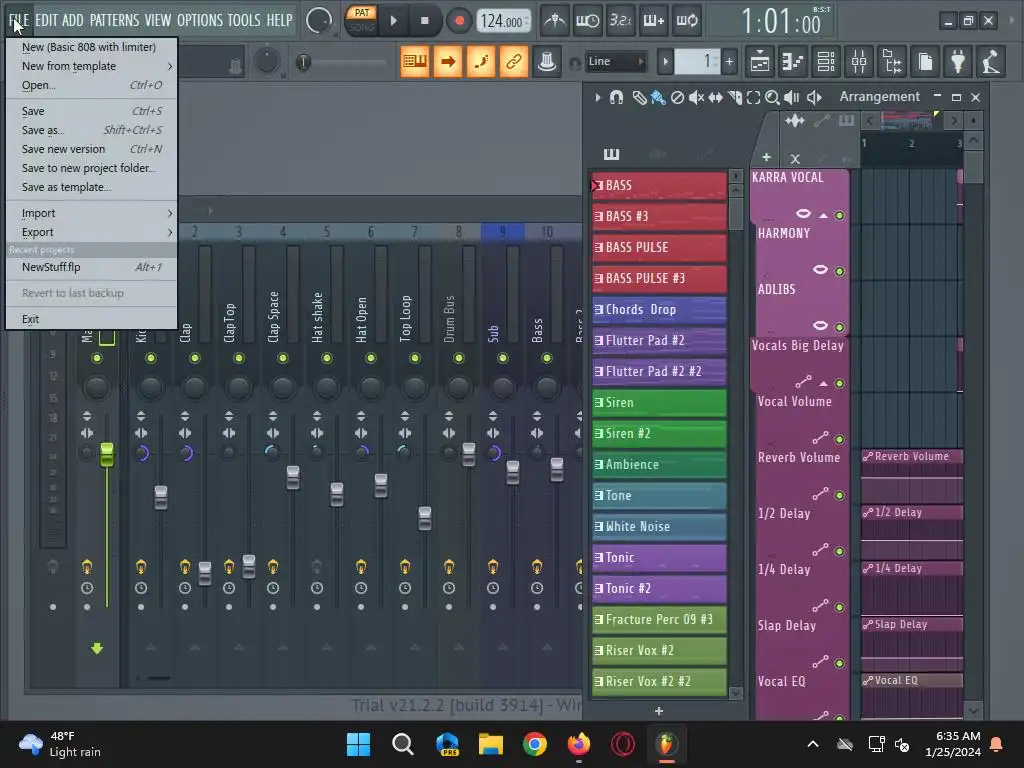The height and width of the screenshot is (768, 1024).
Task: Open playlist options menu arrow
Action: [x=598, y=97]
